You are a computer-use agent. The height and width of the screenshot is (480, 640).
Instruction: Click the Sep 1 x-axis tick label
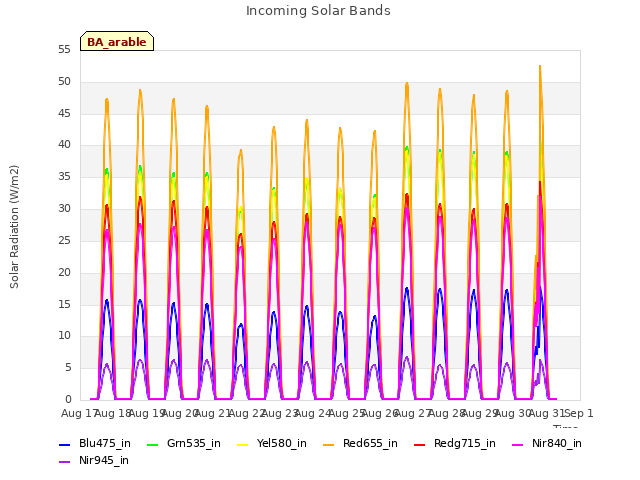coord(579,413)
